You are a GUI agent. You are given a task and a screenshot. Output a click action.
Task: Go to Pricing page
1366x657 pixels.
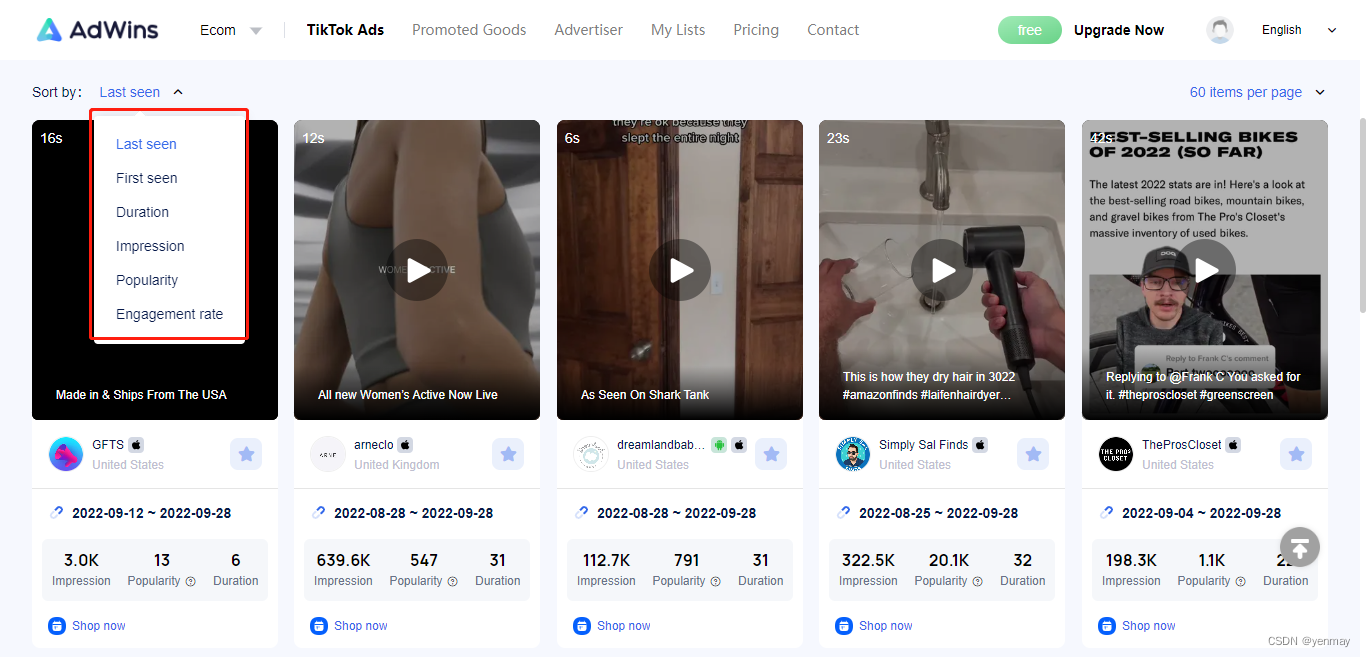756,30
